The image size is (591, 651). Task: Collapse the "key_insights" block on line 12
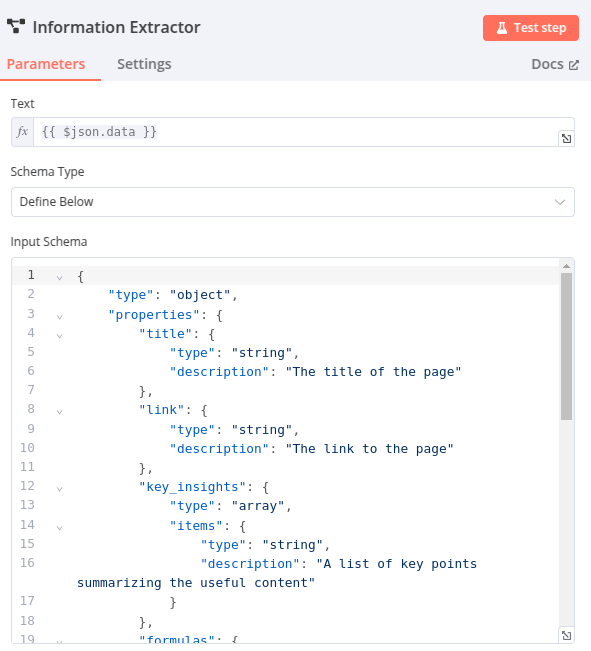click(x=59, y=489)
